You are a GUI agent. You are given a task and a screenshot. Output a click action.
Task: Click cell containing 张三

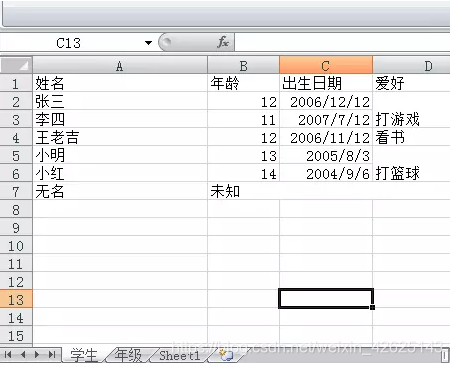click(120, 101)
